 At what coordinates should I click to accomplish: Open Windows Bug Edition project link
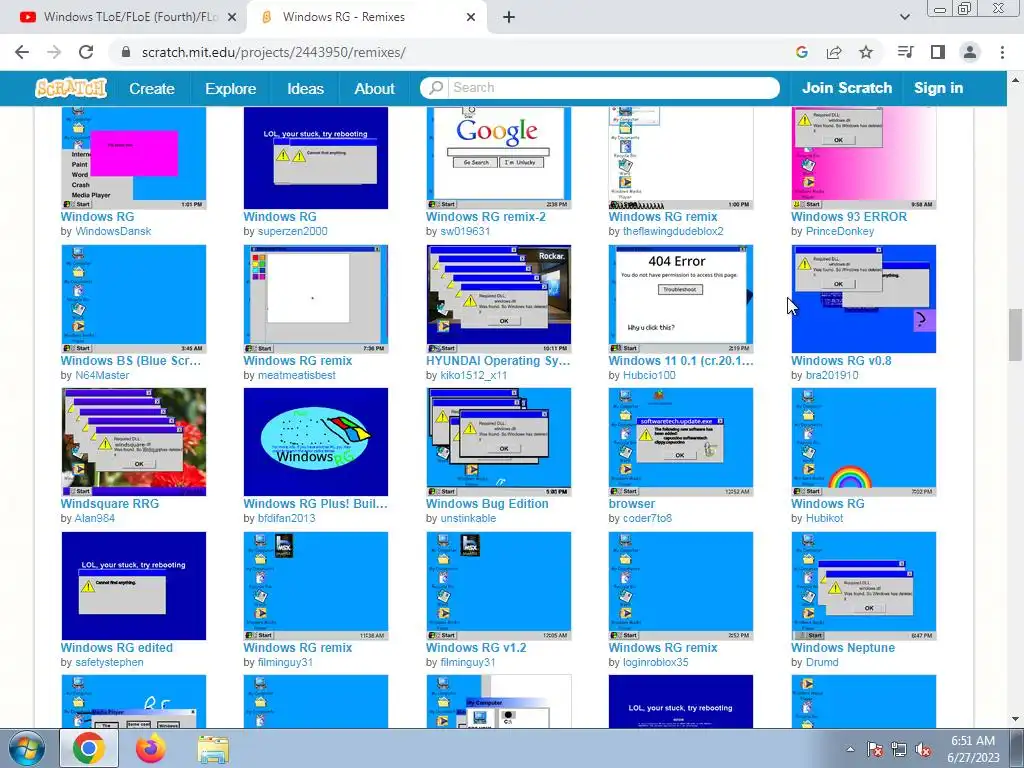point(487,504)
